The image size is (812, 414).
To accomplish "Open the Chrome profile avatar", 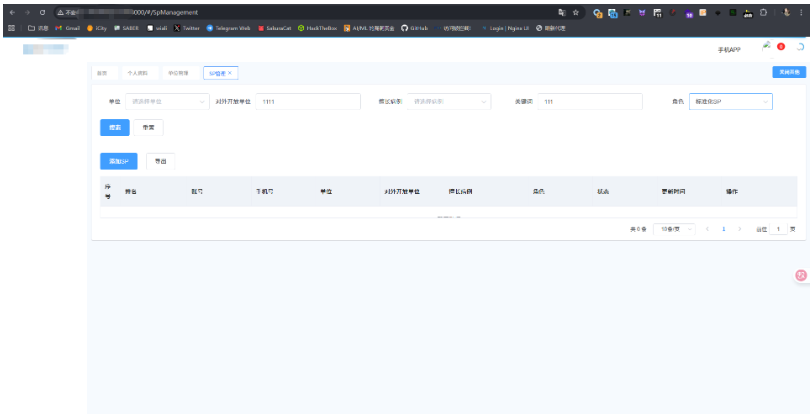I will [786, 12].
